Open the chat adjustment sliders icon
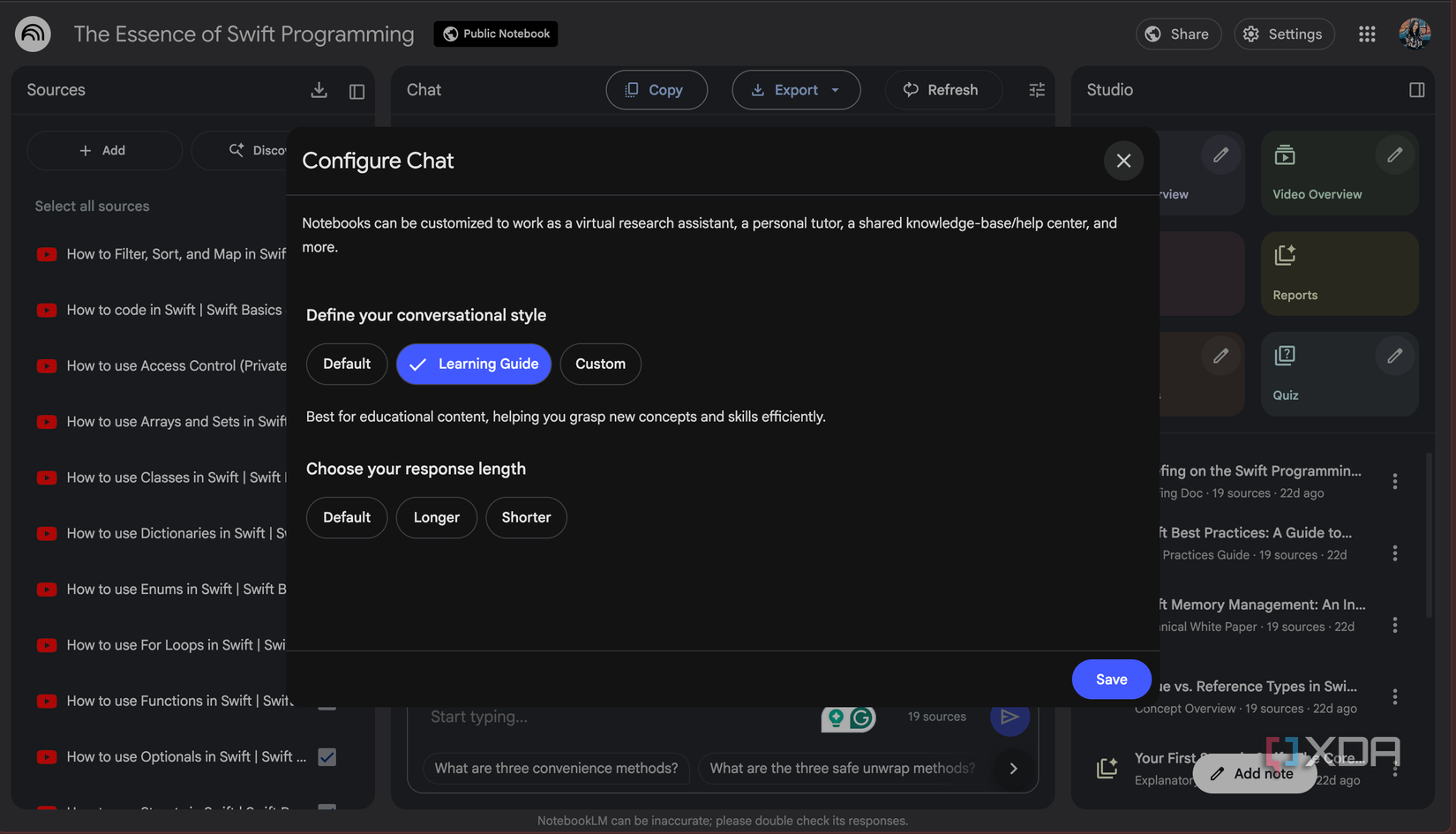The width and height of the screenshot is (1456, 834). [1036, 89]
